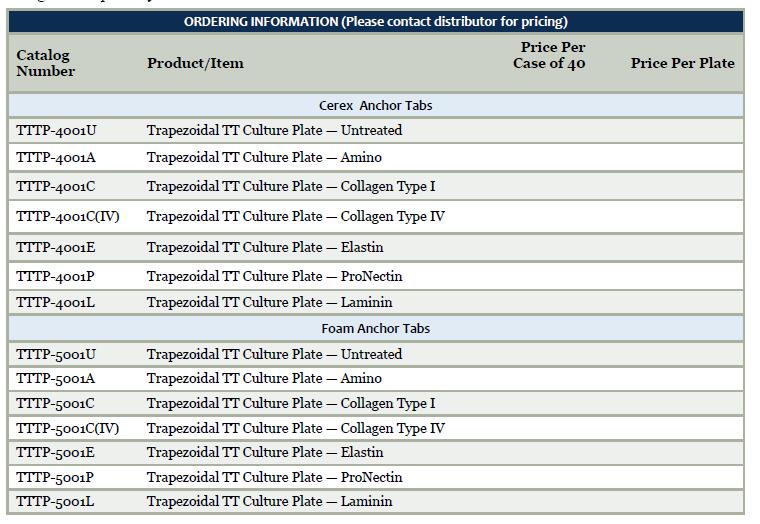Select catalog number TTTP-5001C
The height and width of the screenshot is (524, 760).
pos(56,403)
